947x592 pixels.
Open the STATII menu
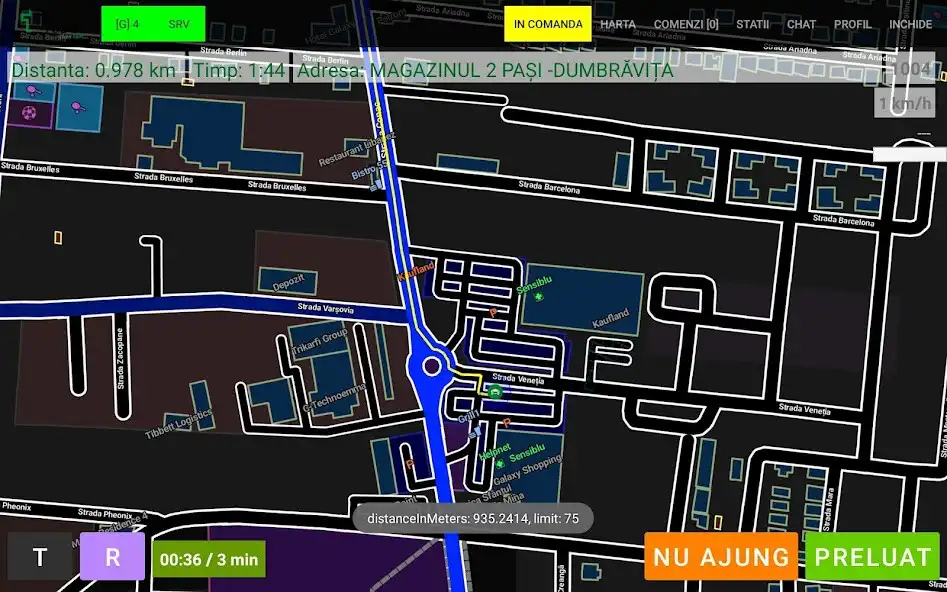point(752,24)
